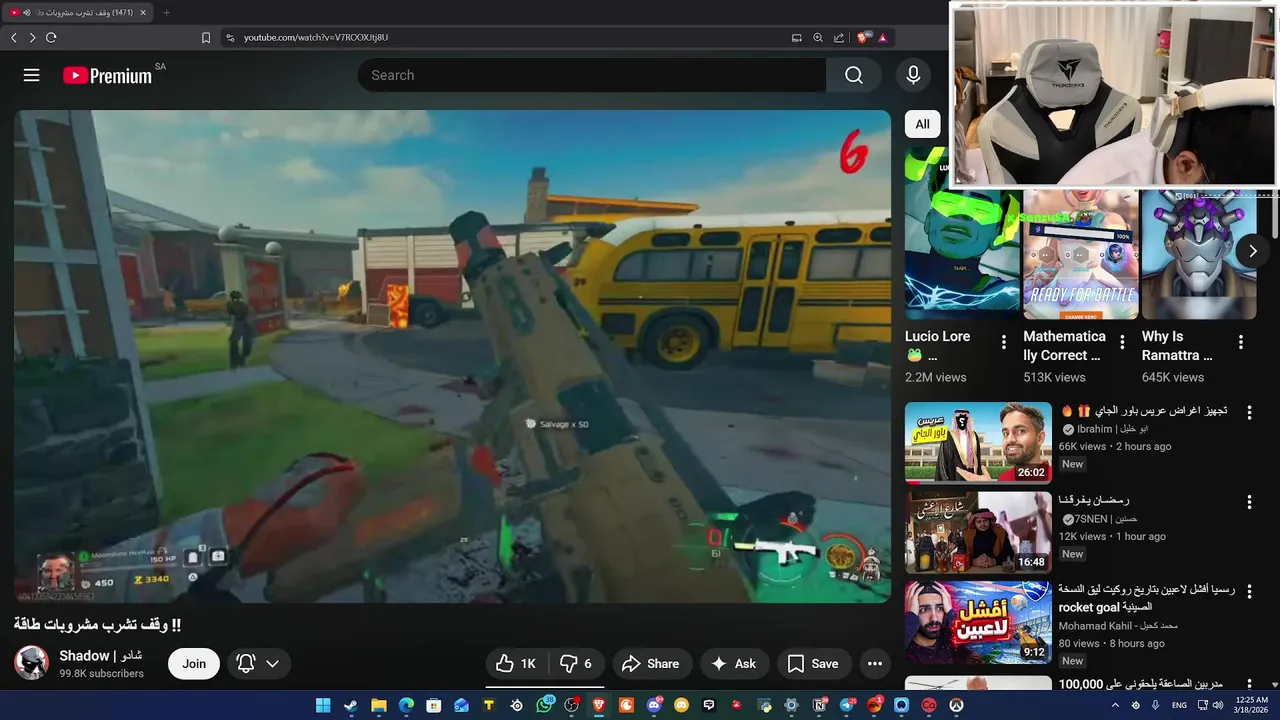The height and width of the screenshot is (720, 1280).
Task: Open Steam from the taskbar
Action: point(351,705)
